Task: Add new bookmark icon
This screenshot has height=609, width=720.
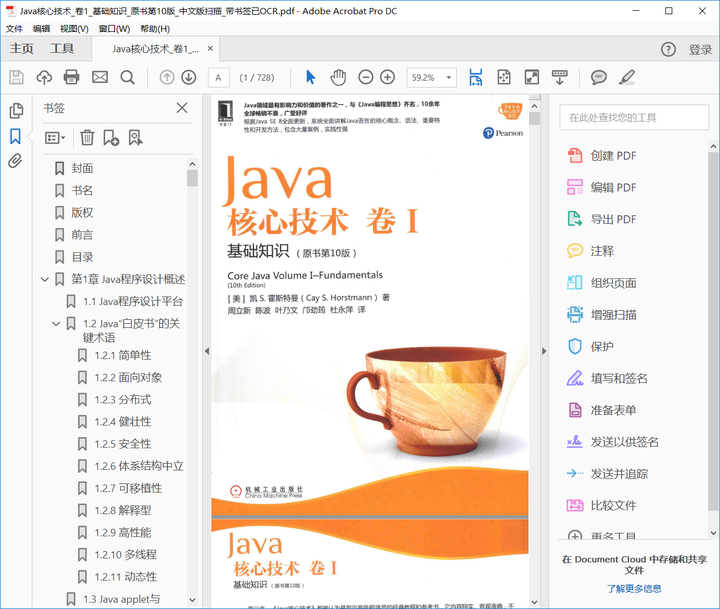Action: pos(111,137)
